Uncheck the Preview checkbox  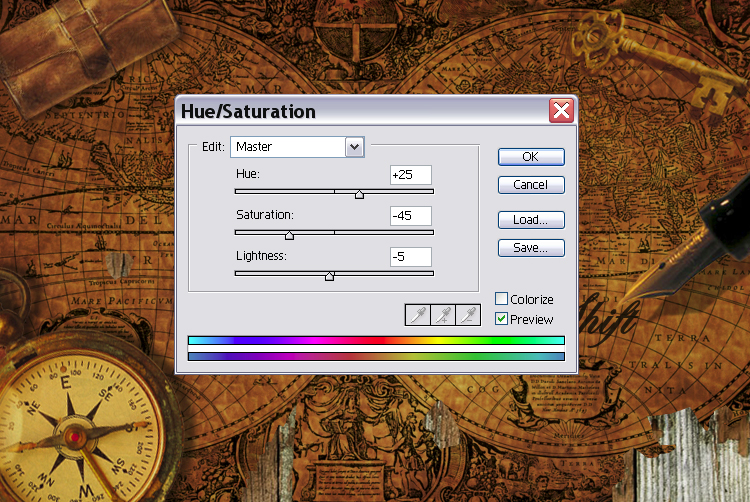pyautogui.click(x=502, y=319)
